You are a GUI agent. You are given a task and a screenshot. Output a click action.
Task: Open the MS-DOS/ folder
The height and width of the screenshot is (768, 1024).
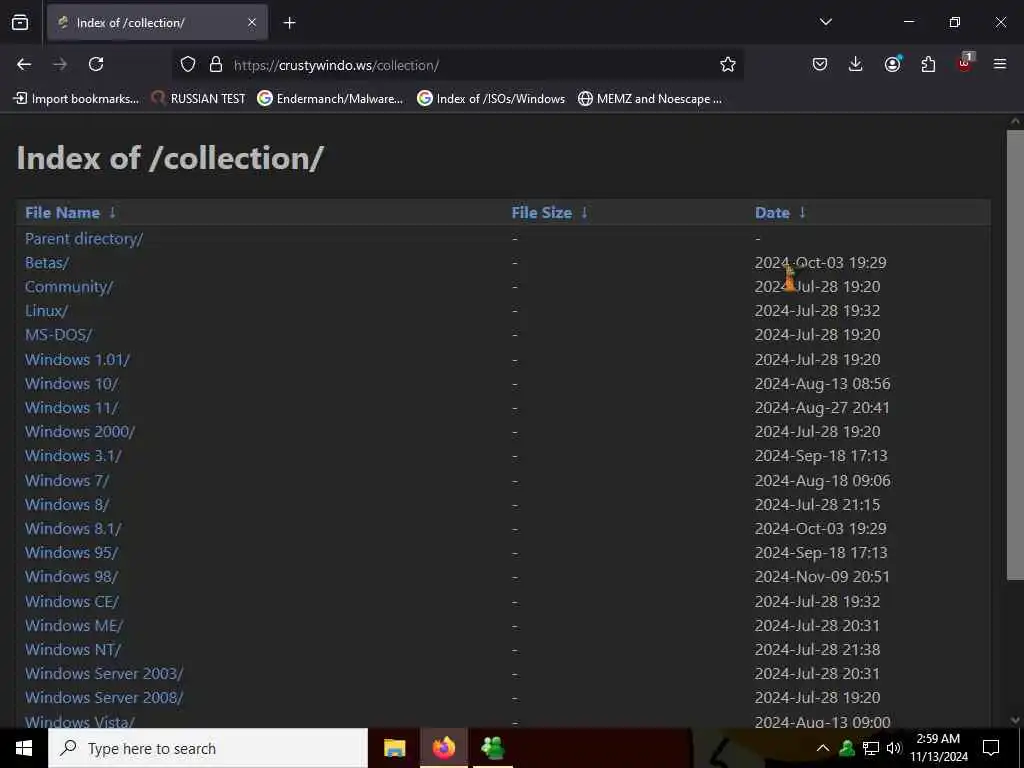tap(59, 335)
